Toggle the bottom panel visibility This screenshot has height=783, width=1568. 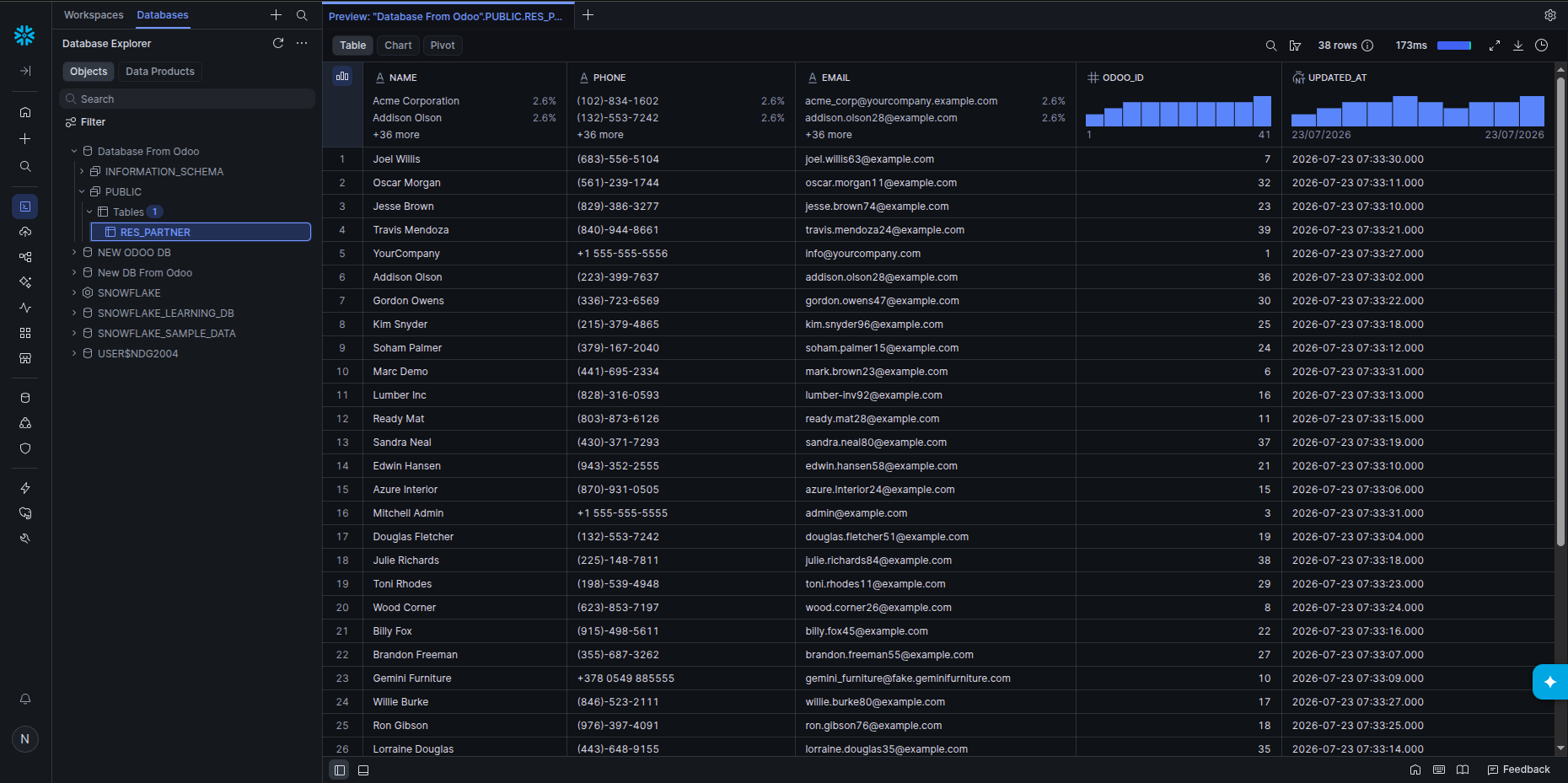363,770
